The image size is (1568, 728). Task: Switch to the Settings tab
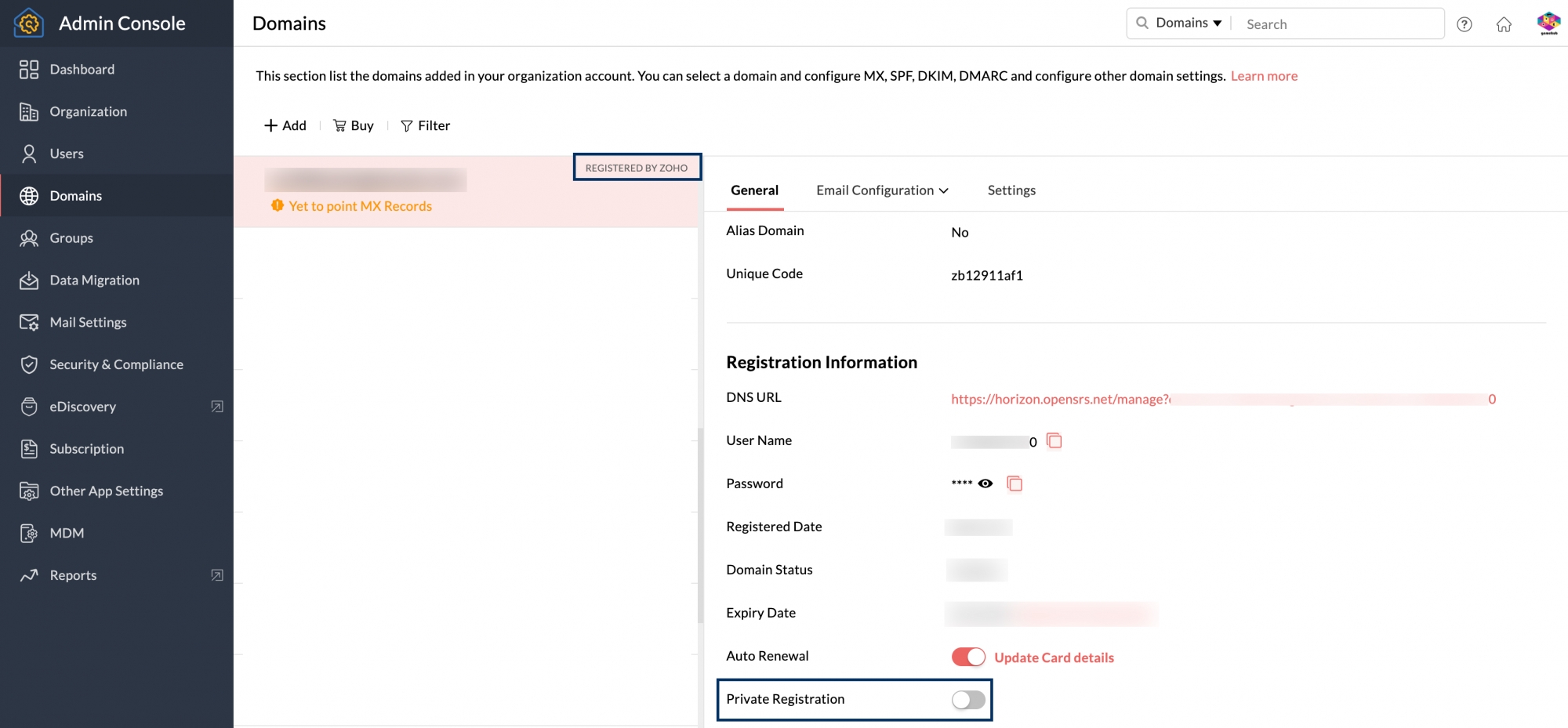click(x=1011, y=190)
